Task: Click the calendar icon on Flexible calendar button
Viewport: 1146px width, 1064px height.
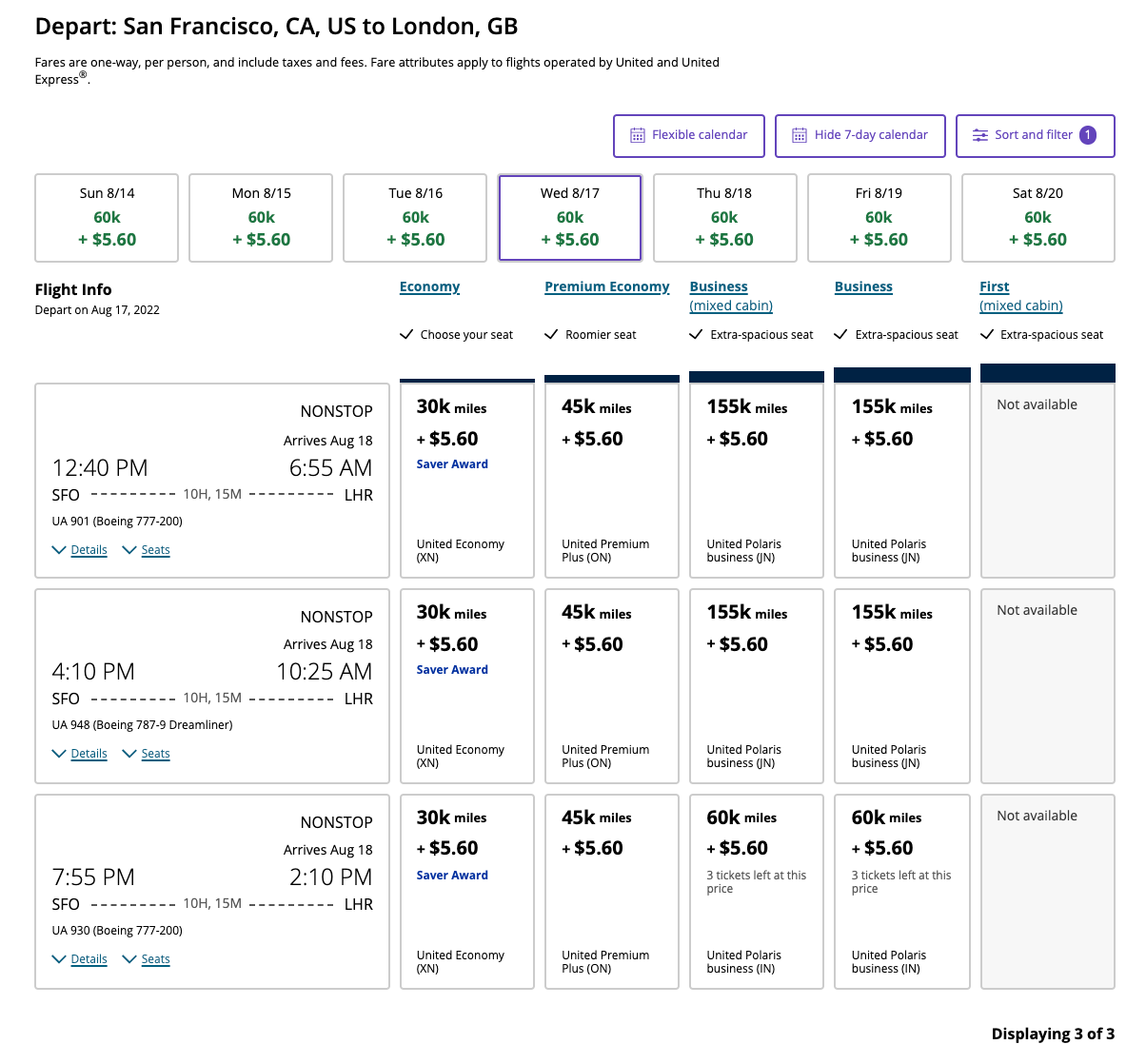Action: click(636, 135)
